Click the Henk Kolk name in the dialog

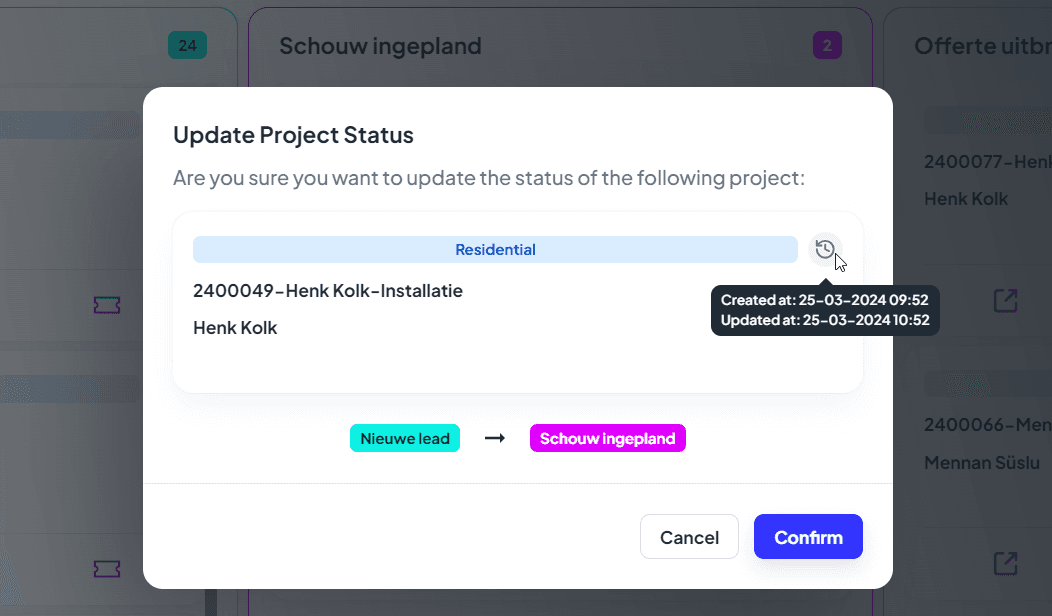tap(235, 327)
